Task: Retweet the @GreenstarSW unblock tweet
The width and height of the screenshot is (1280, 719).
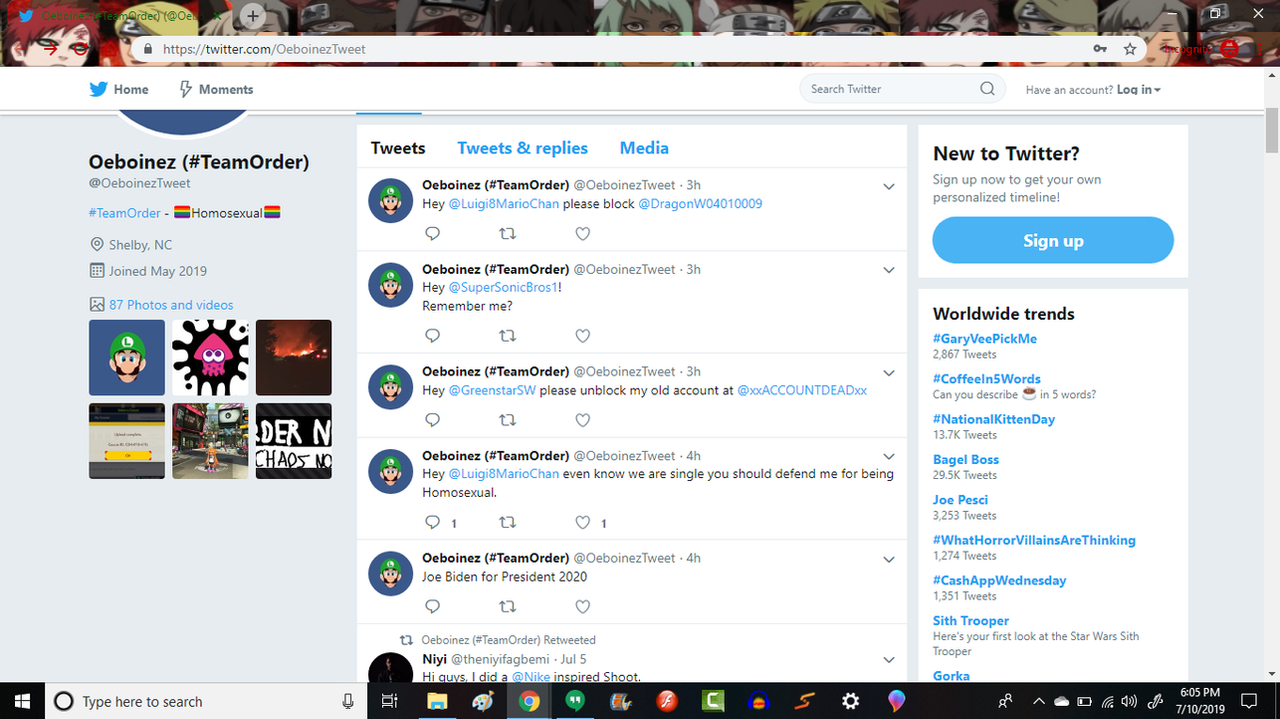Action: [507, 420]
